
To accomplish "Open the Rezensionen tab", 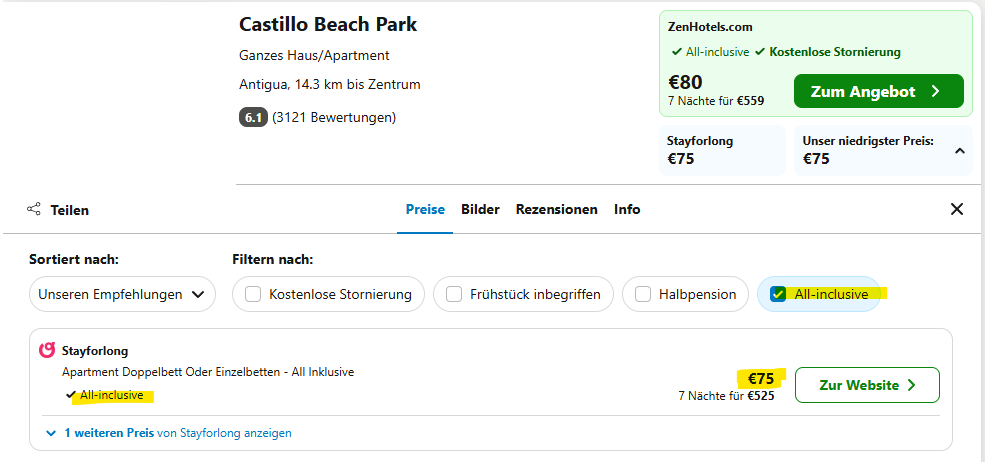I will pyautogui.click(x=557, y=209).
